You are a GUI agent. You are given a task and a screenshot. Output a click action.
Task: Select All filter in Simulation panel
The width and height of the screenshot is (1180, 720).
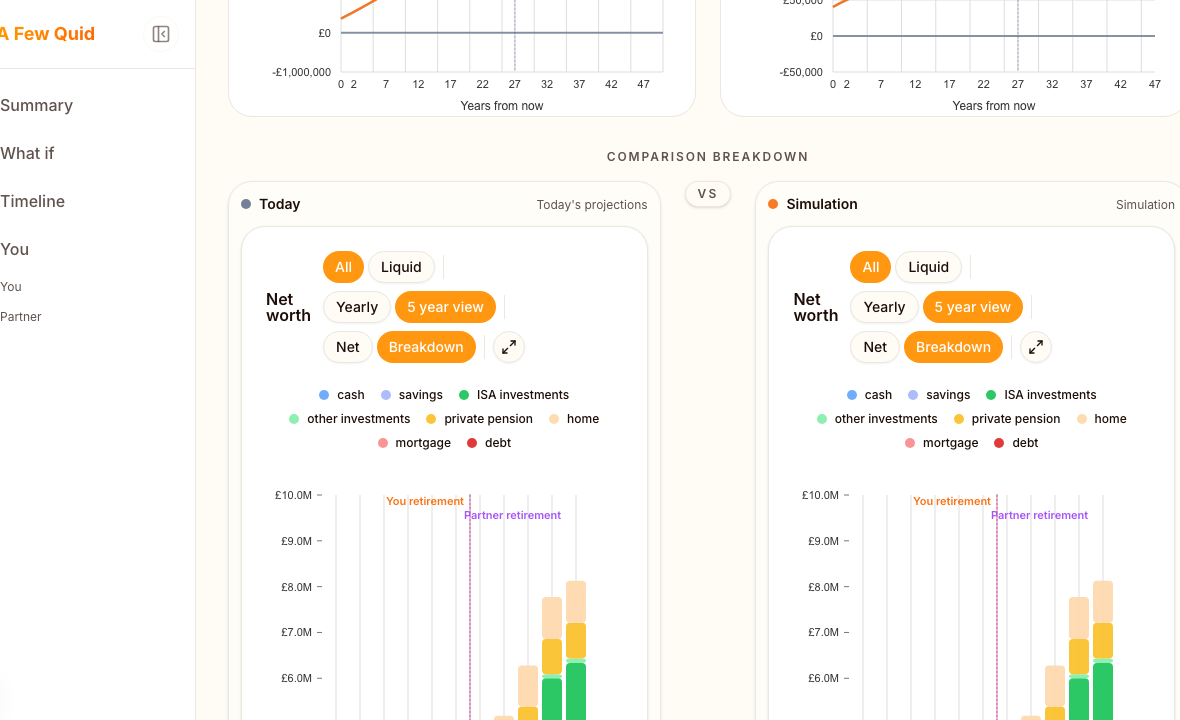871,267
